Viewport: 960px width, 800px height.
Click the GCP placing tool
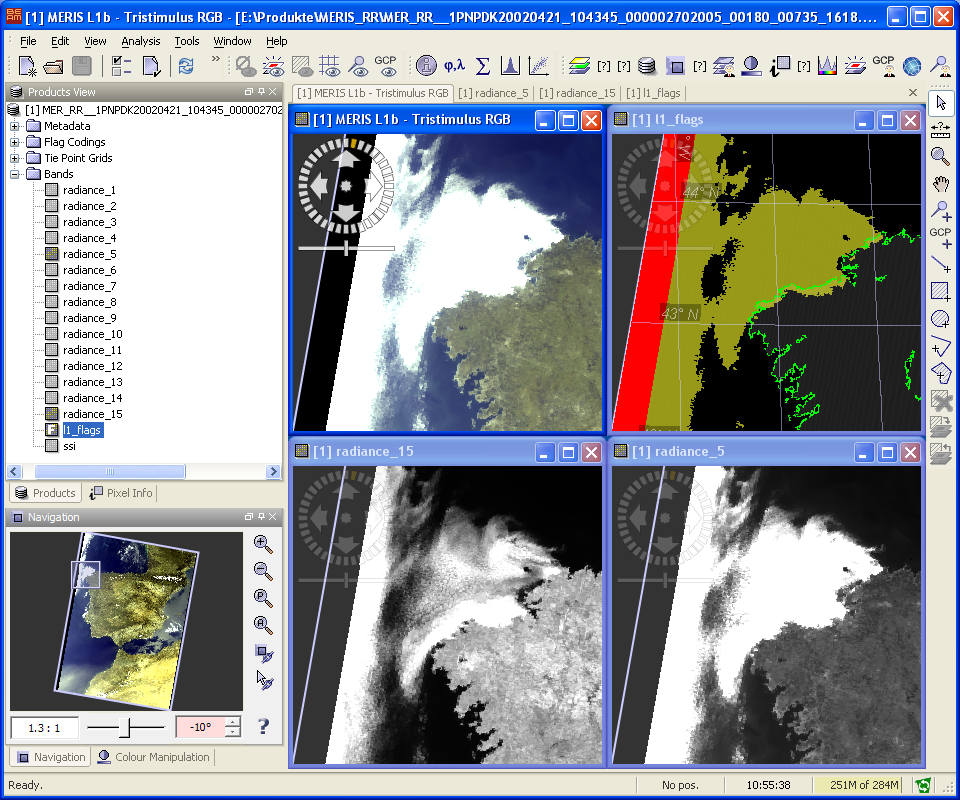coord(940,238)
